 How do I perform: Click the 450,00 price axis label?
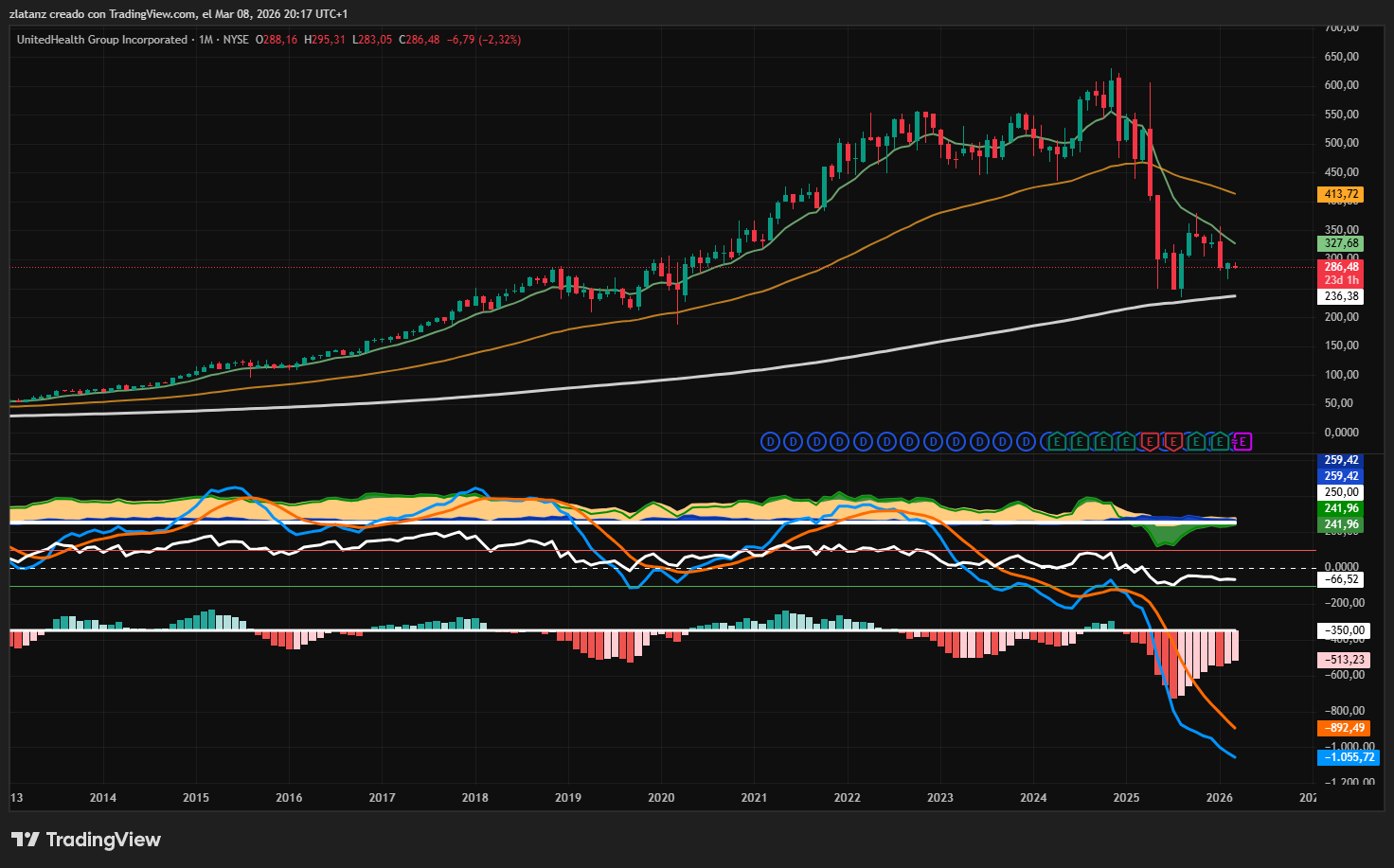point(1341,172)
